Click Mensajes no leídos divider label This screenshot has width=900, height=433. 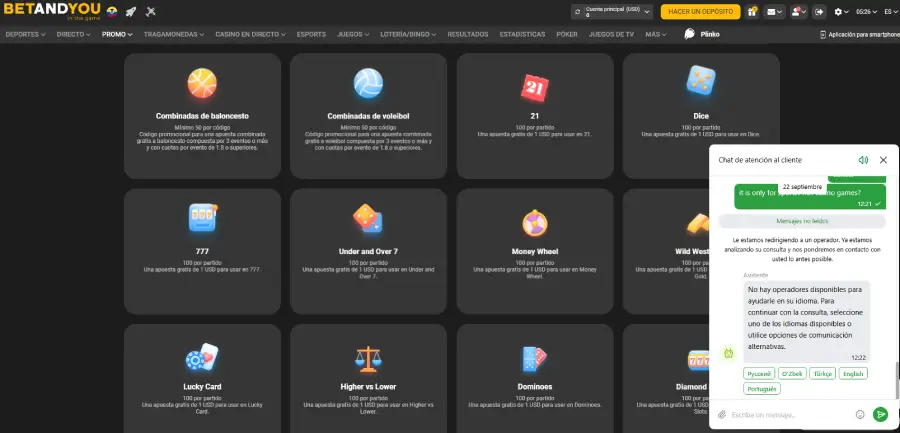802,221
